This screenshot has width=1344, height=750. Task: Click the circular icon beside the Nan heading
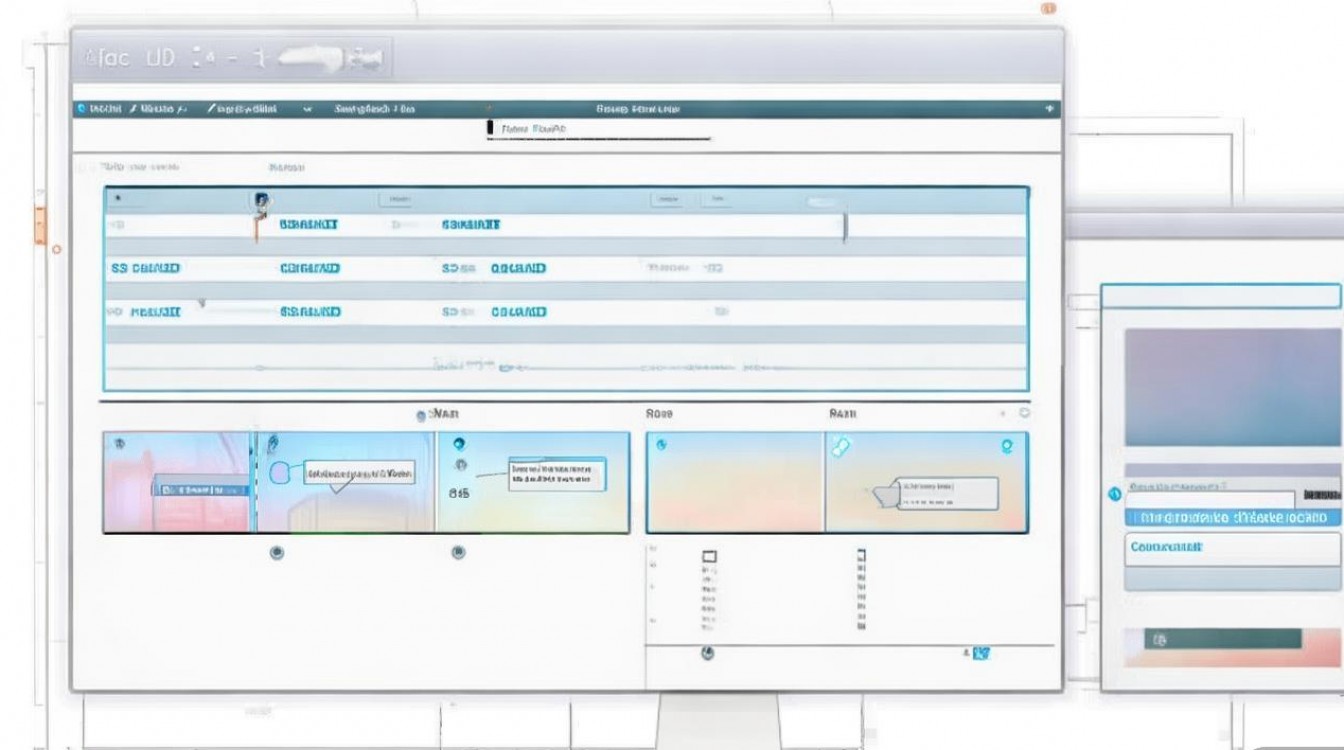point(421,415)
